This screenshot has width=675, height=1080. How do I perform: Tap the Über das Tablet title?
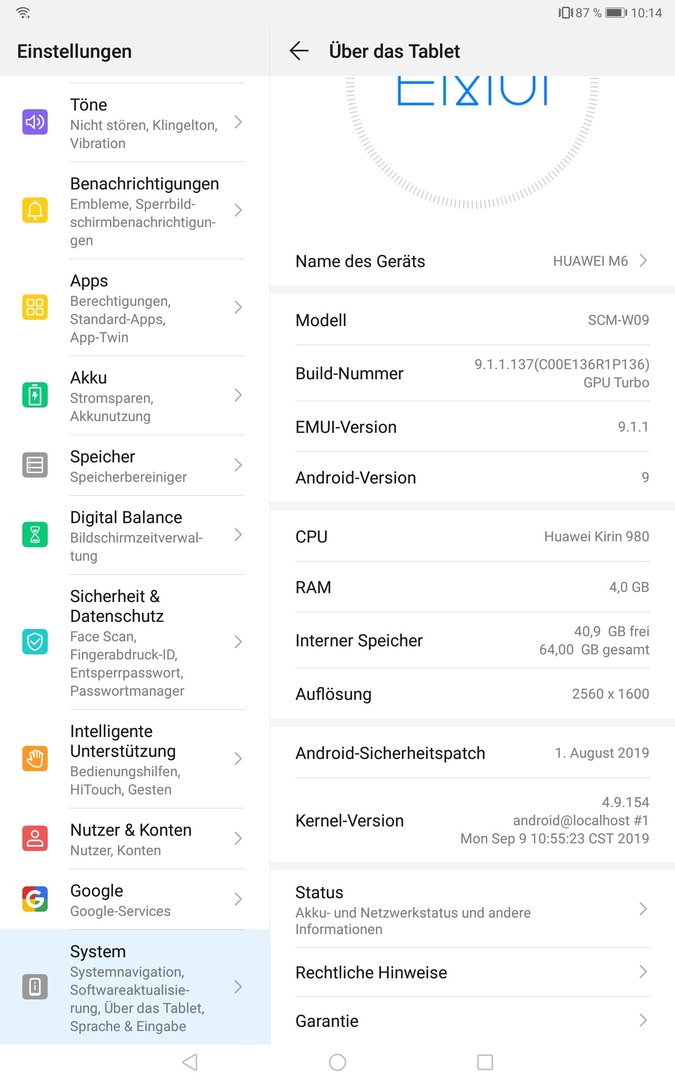(x=395, y=51)
